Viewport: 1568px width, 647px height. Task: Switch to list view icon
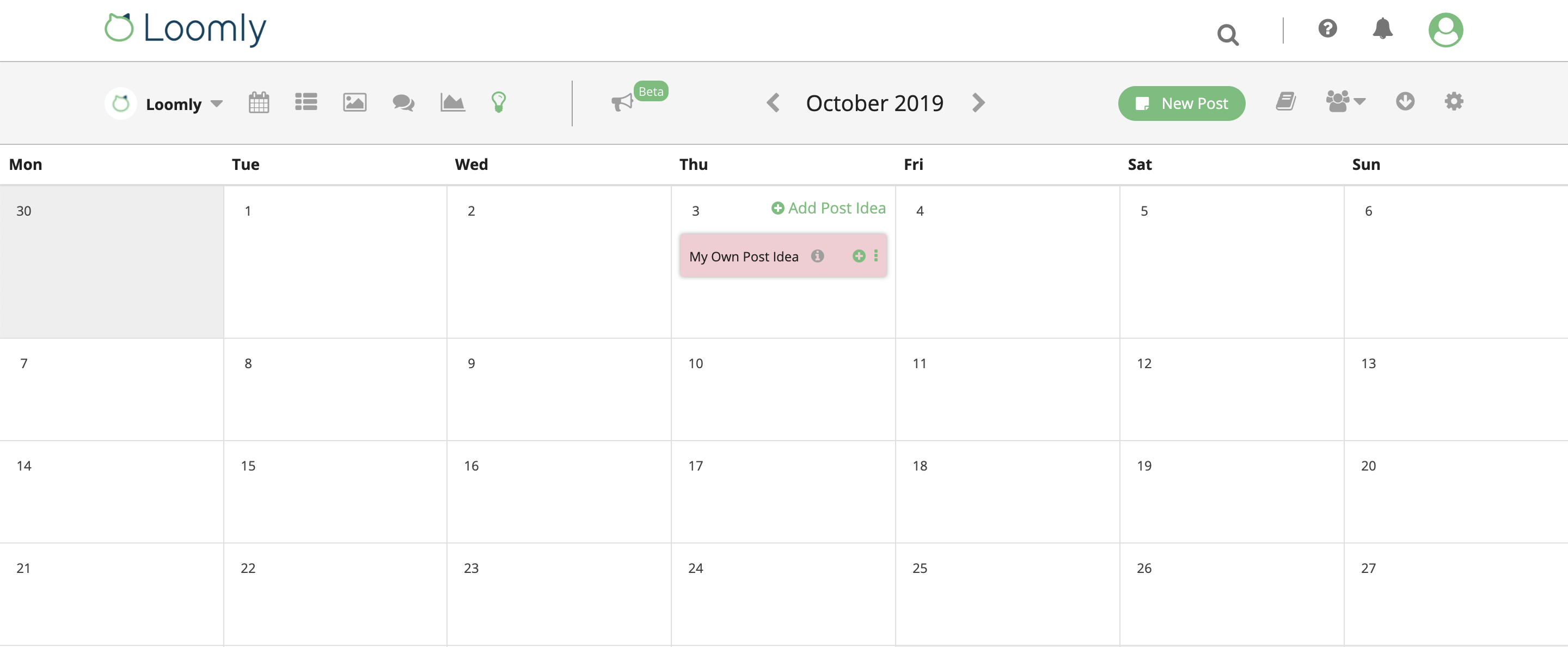tap(306, 102)
